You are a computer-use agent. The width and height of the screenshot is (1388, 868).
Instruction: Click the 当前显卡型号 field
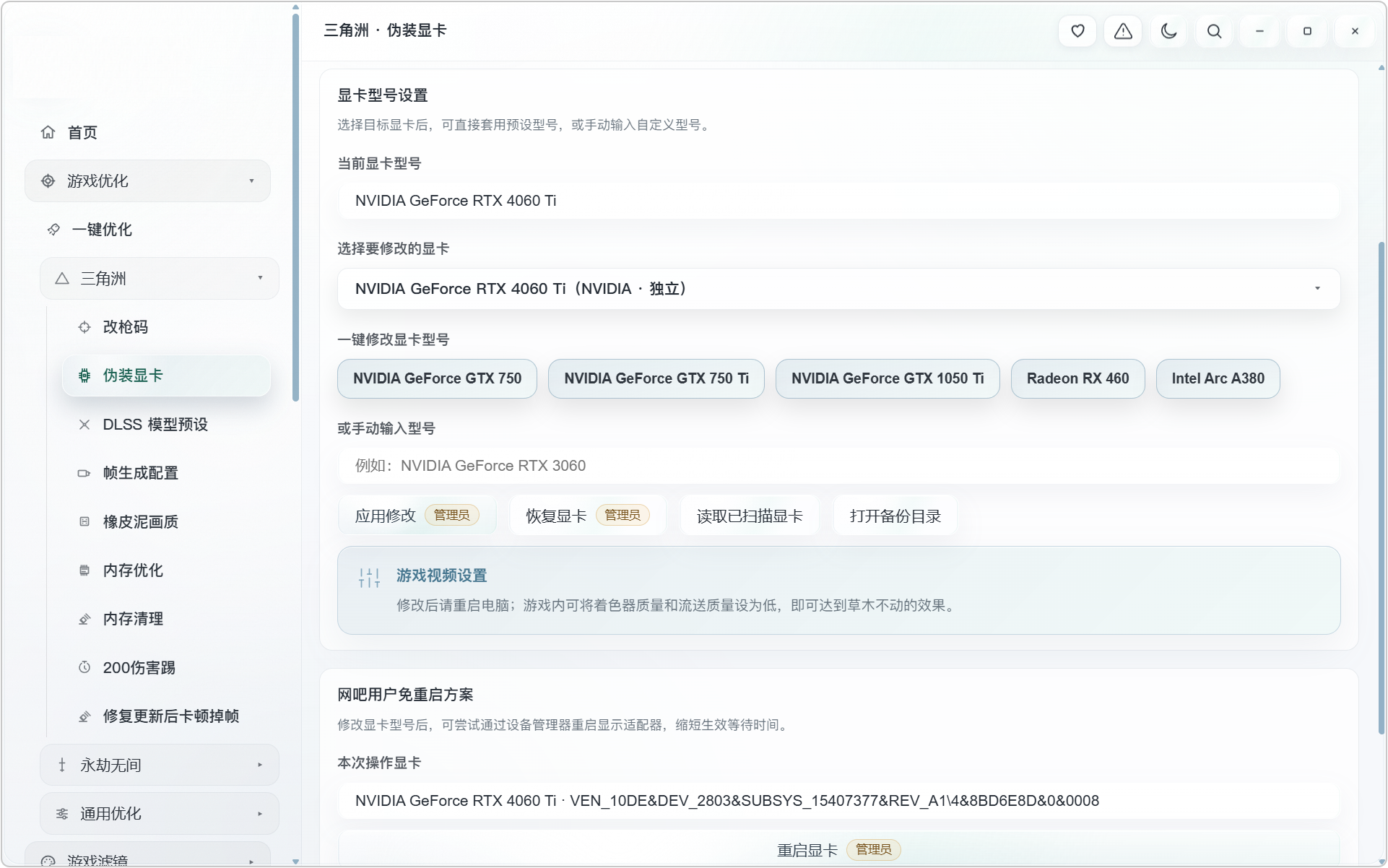tap(838, 201)
